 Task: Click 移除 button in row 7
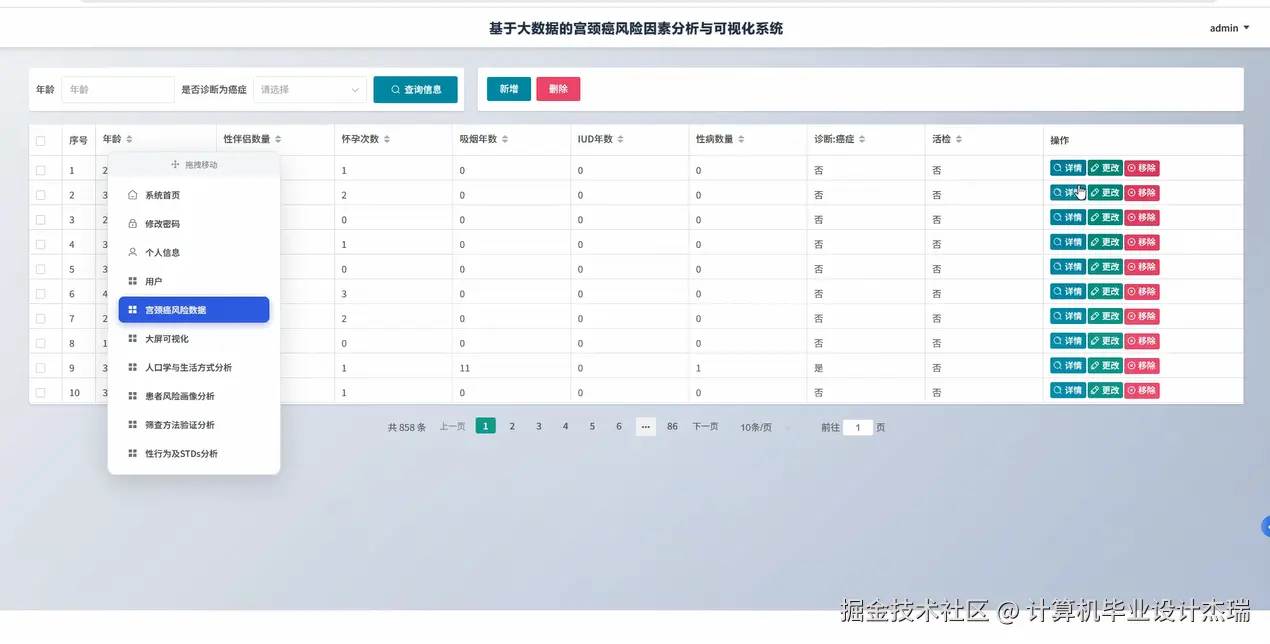tap(1142, 316)
